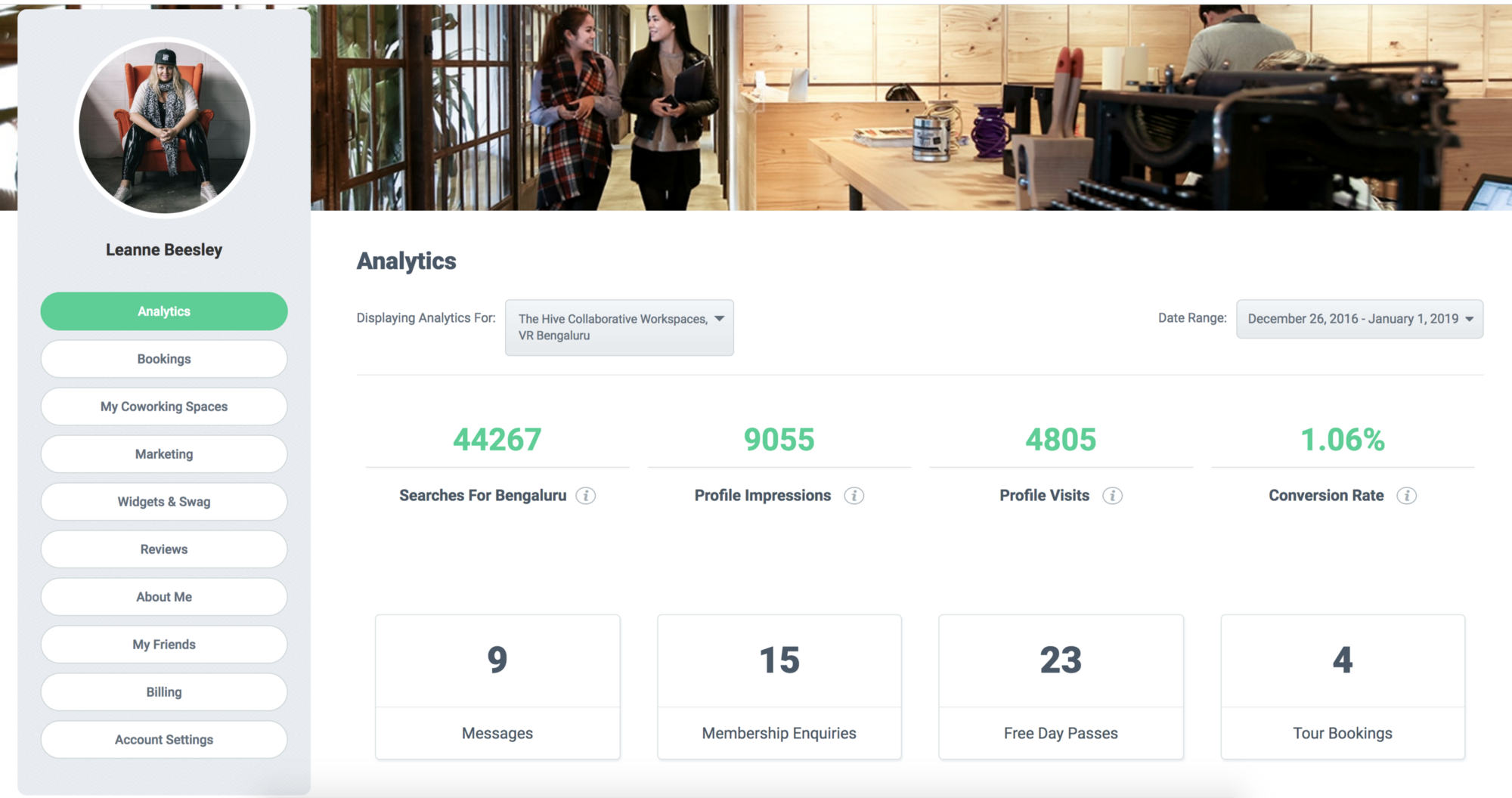The width and height of the screenshot is (1512, 798).
Task: Open Account Settings
Action: [x=164, y=740]
